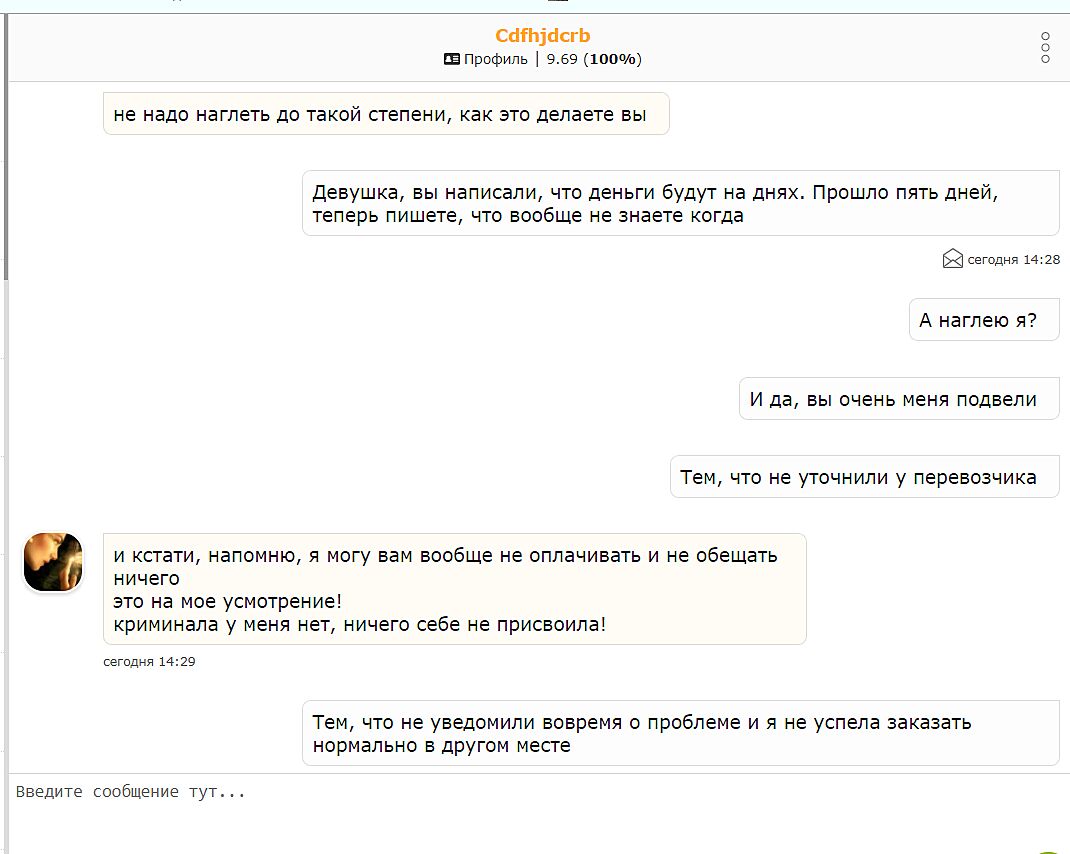1070x854 pixels.
Task: Click the 'сегодня 14:28' timestamp
Action: (1013, 259)
